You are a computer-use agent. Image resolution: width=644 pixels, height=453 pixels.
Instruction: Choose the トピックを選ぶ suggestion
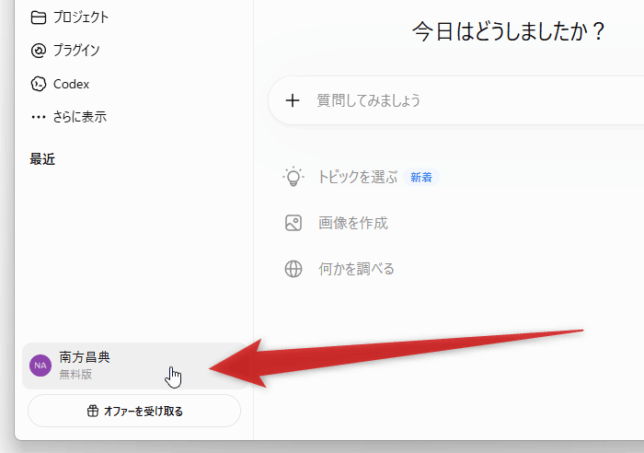point(358,177)
